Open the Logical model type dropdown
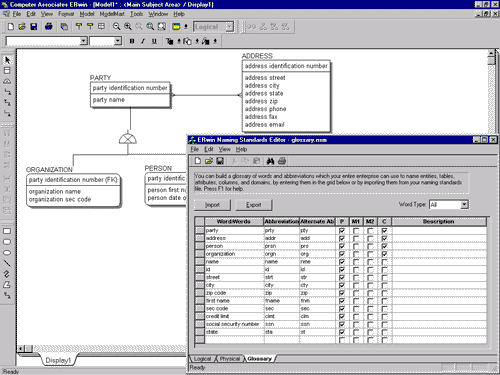The width and height of the screenshot is (500, 375). coord(229,27)
